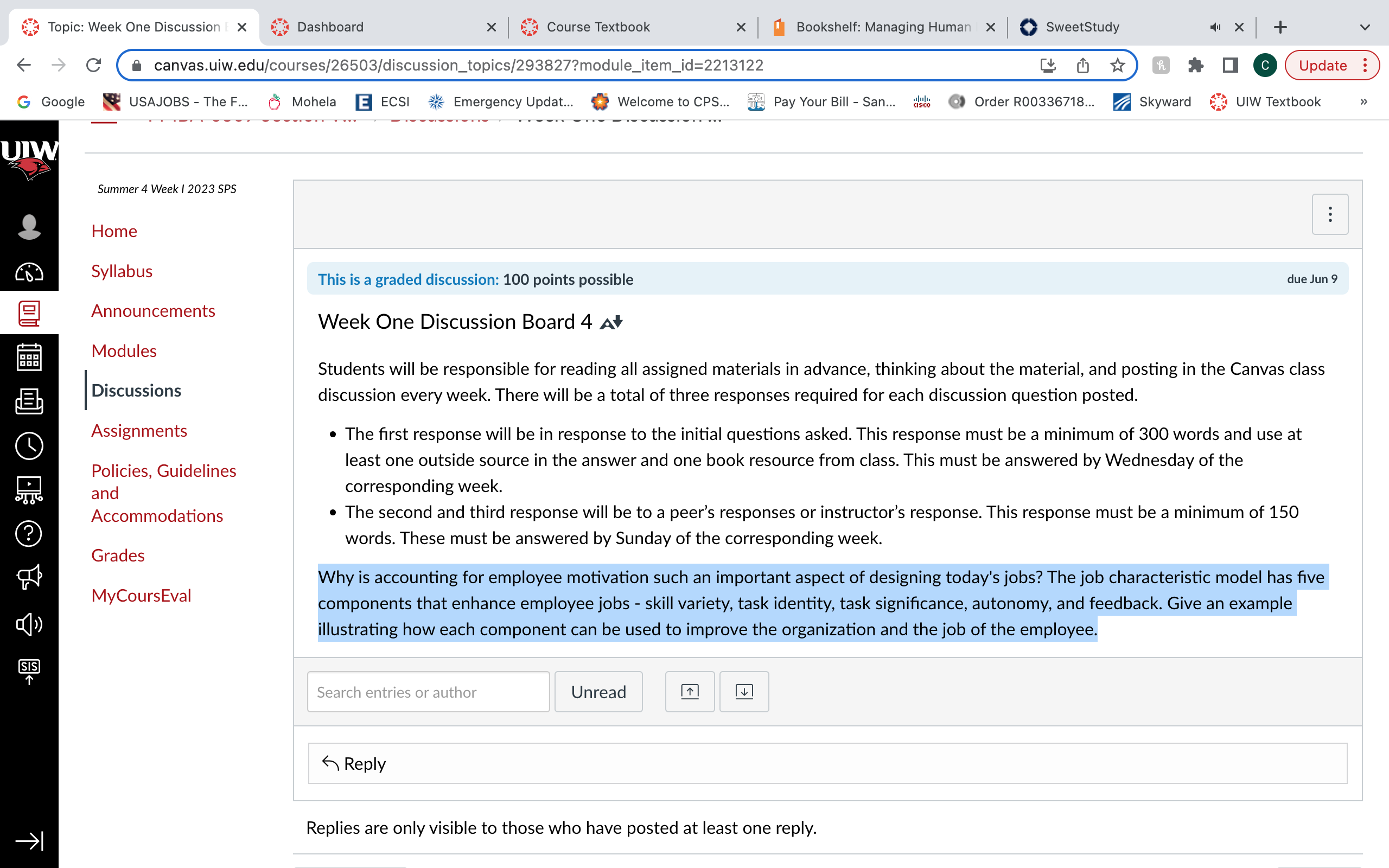This screenshot has height=868, width=1389.
Task: Click the browser back arrow
Action: [23, 65]
